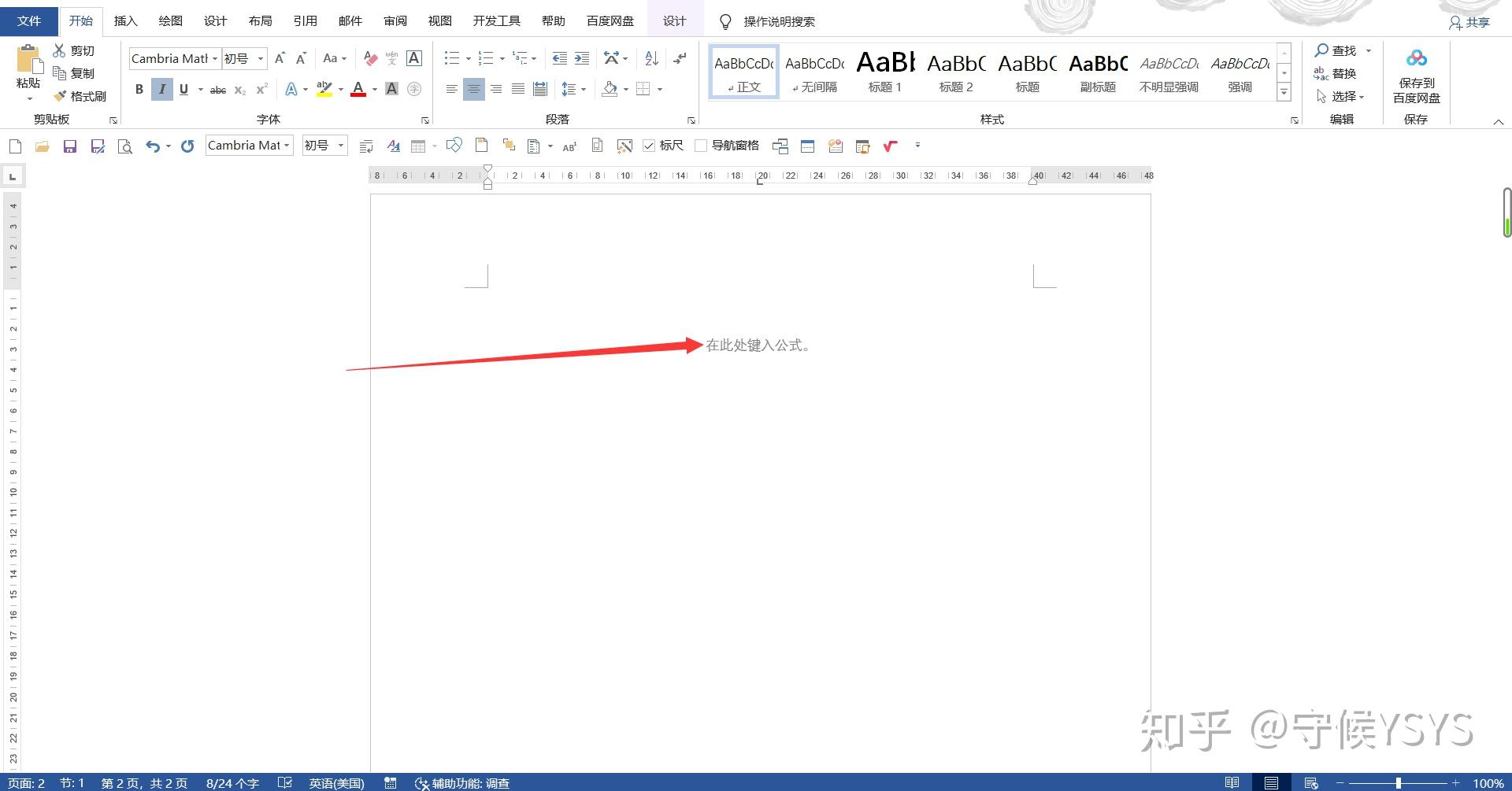Open the File (文件) tab
This screenshot has height=791, width=1512.
pyautogui.click(x=28, y=21)
